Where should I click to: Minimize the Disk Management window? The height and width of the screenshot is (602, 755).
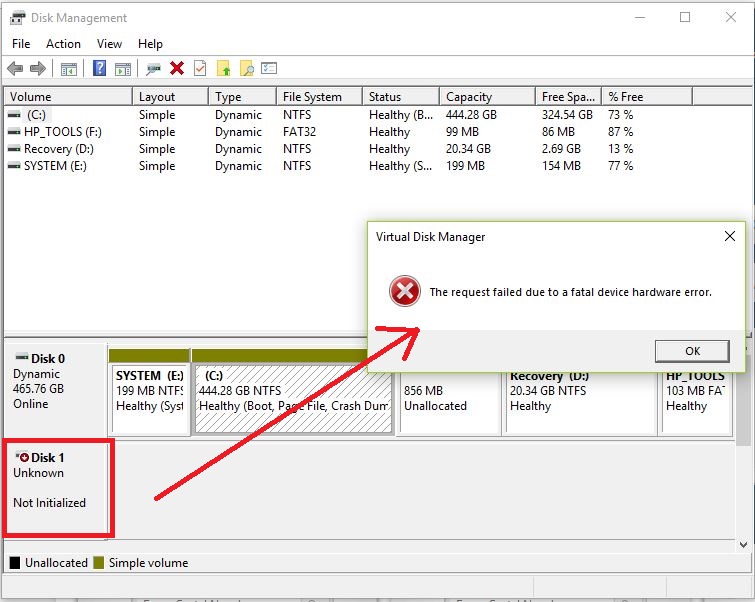pyautogui.click(x=639, y=17)
